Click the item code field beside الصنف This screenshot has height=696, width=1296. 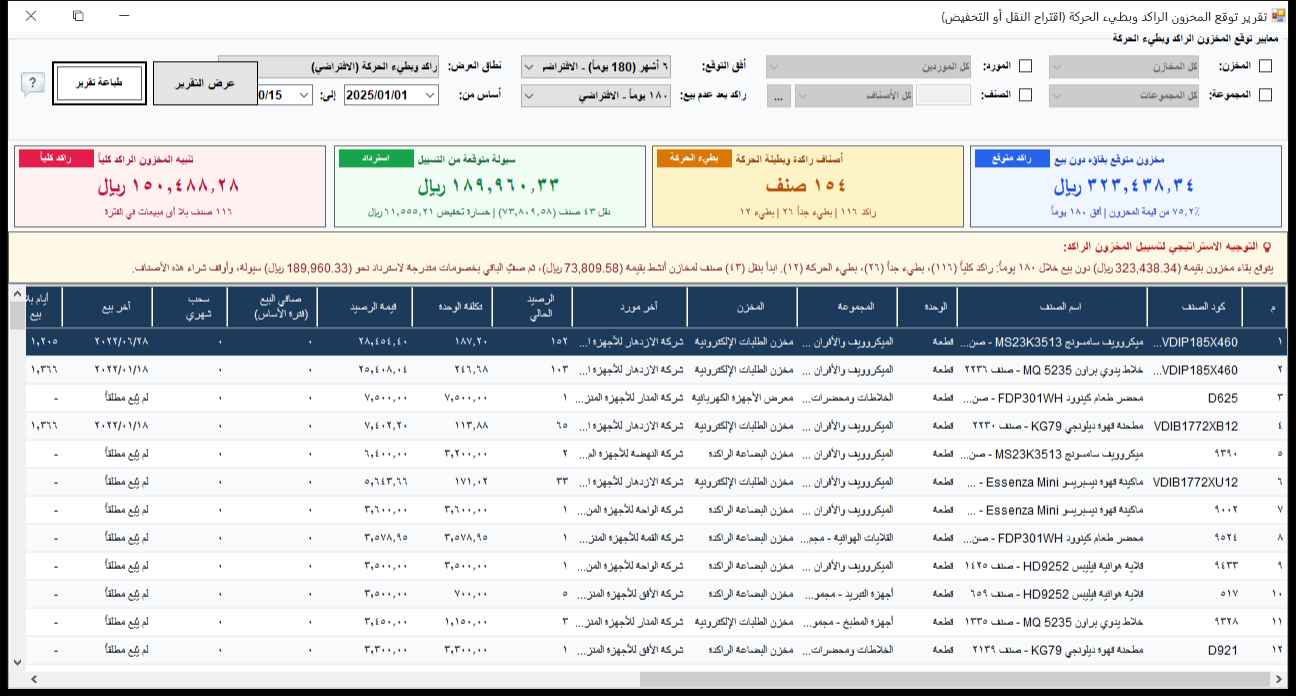(944, 96)
